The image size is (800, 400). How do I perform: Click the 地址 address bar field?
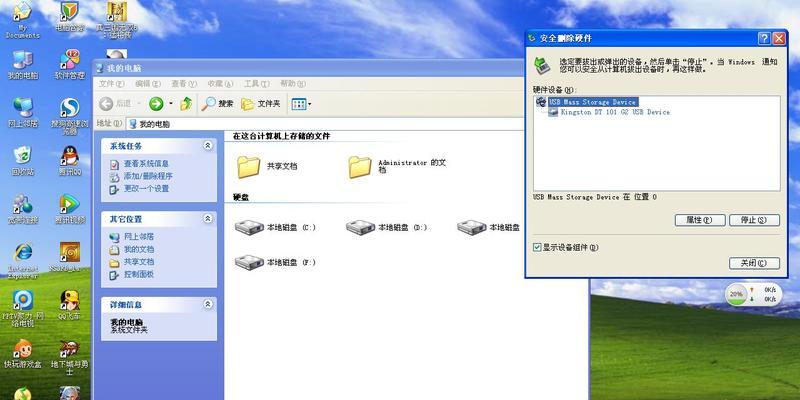[x=327, y=124]
